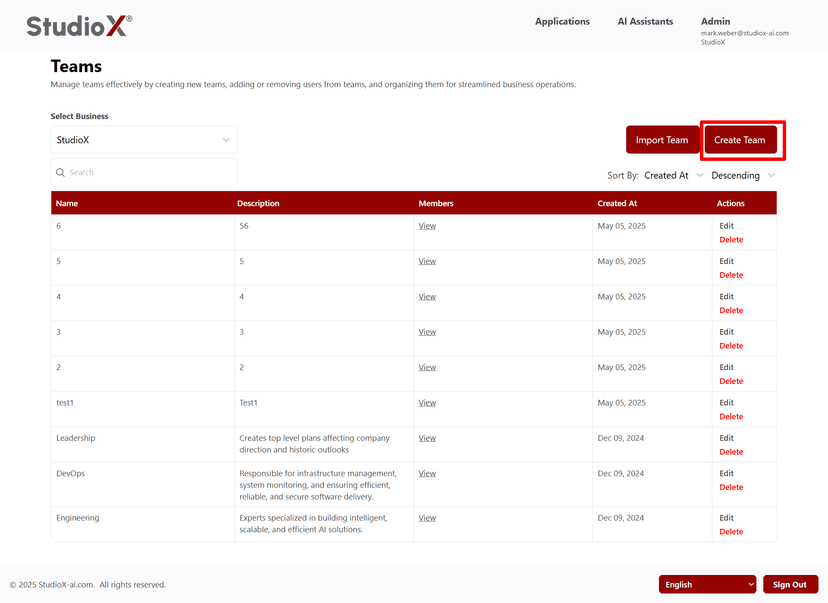View members of team 6

pos(427,225)
